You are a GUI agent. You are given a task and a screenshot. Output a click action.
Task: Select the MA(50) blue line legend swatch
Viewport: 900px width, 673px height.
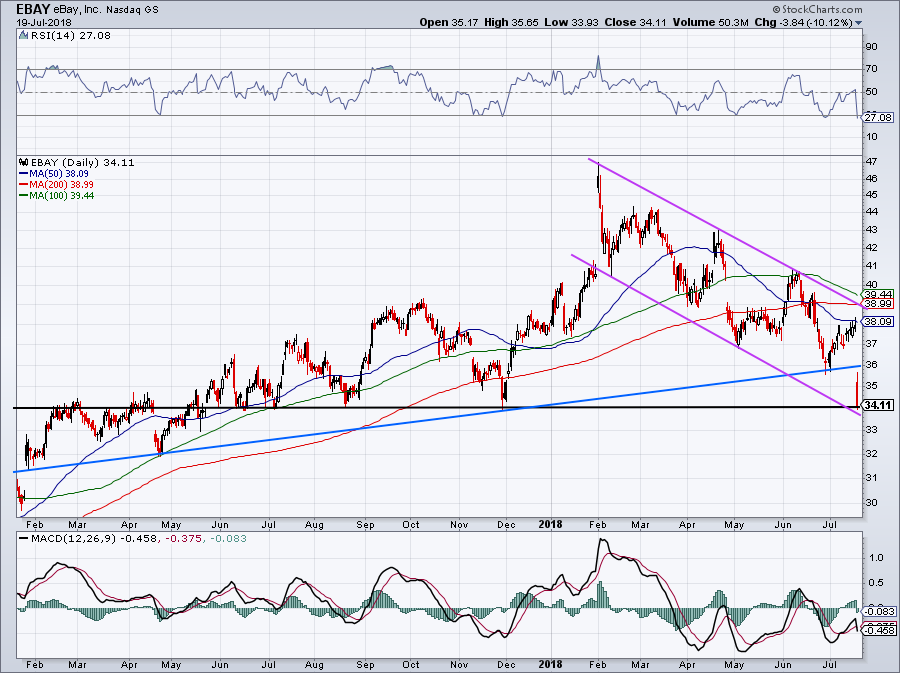click(24, 174)
